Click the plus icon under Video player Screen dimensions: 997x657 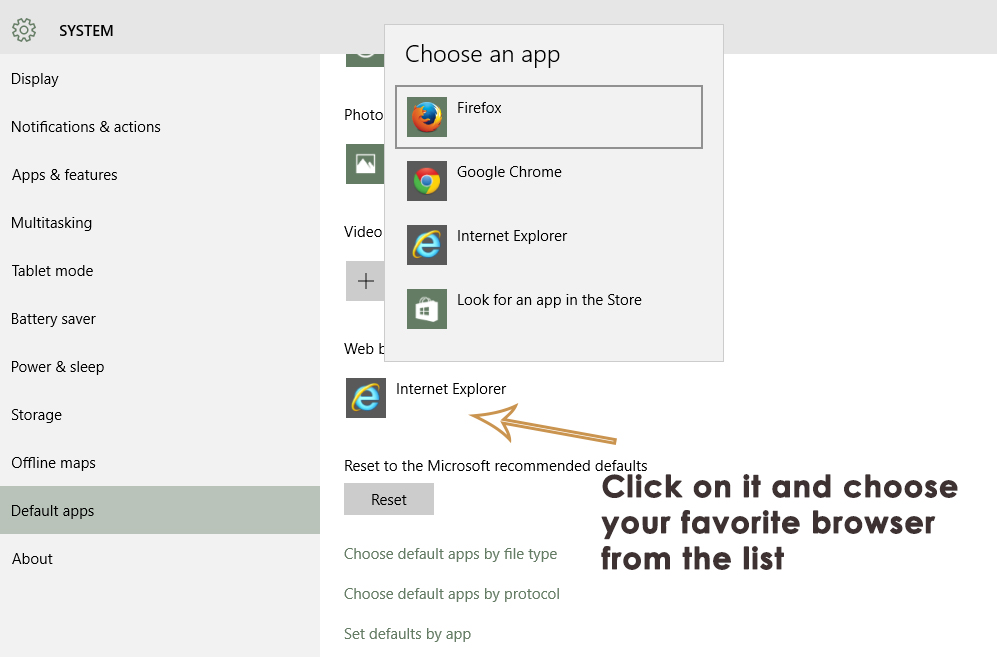(x=365, y=281)
